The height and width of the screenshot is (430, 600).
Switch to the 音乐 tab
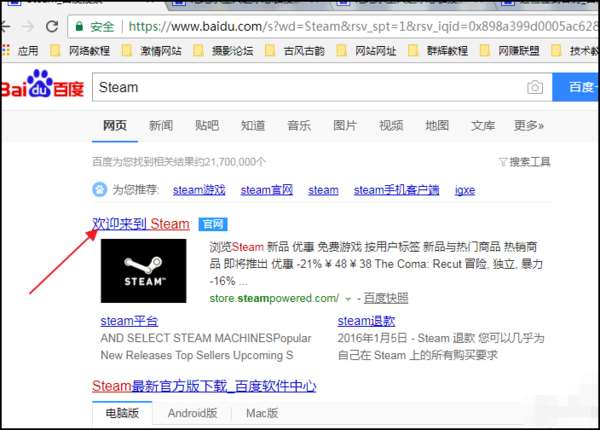(299, 125)
